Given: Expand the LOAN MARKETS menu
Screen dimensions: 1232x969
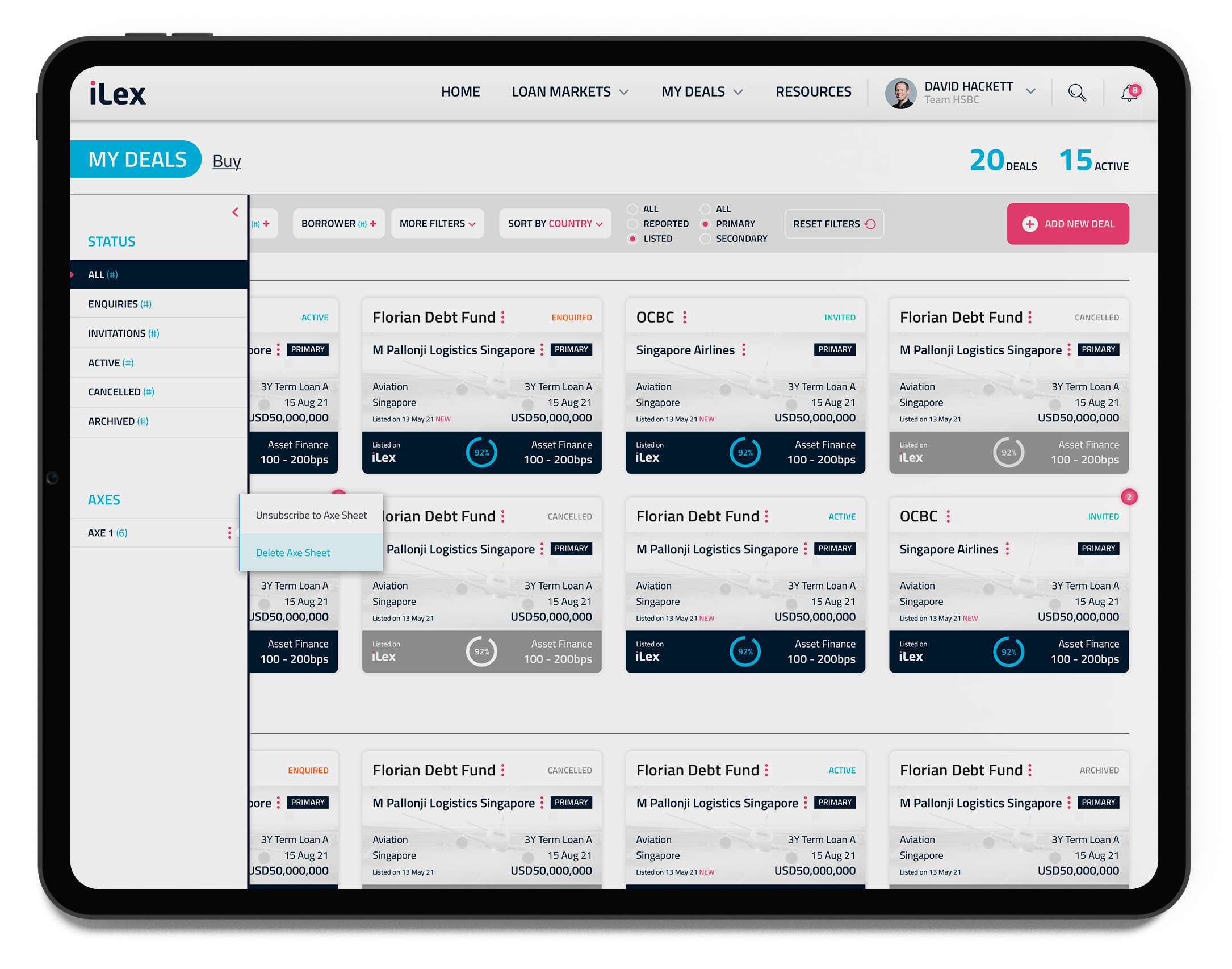Looking at the screenshot, I should pyautogui.click(x=569, y=92).
